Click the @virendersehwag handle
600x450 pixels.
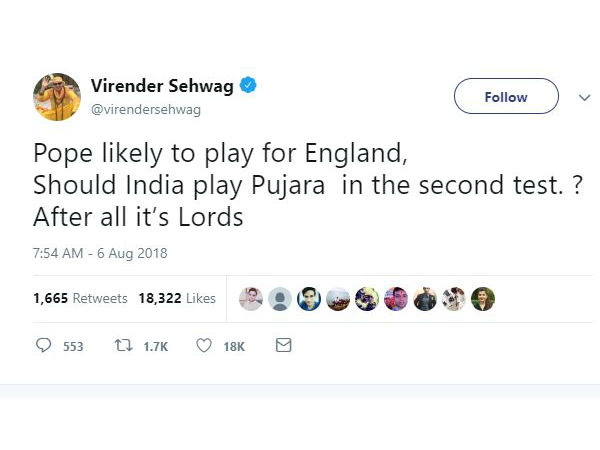click(x=146, y=109)
